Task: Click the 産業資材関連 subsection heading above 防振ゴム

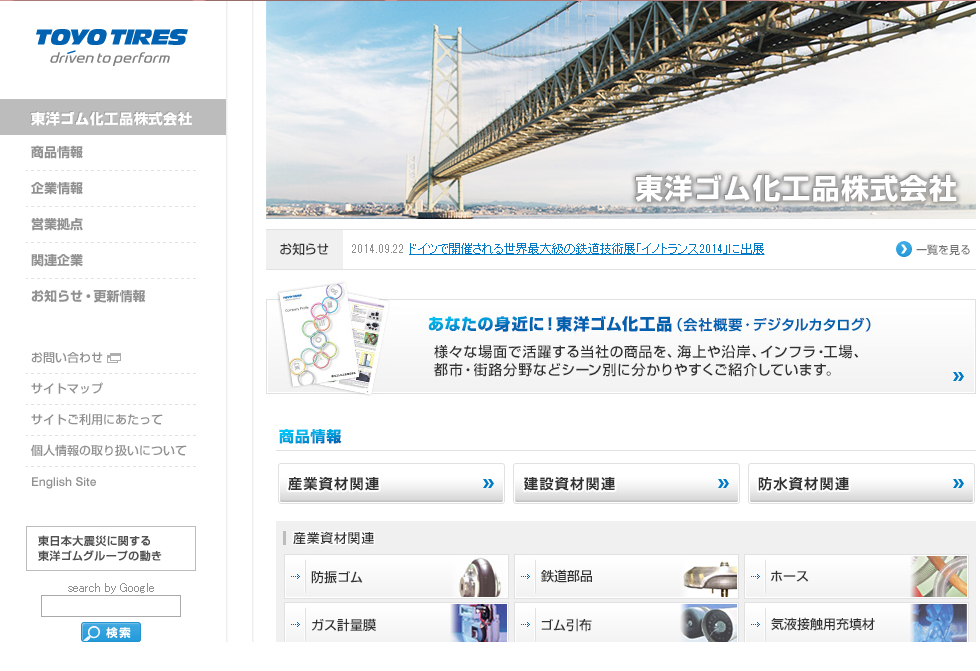Action: 334,539
